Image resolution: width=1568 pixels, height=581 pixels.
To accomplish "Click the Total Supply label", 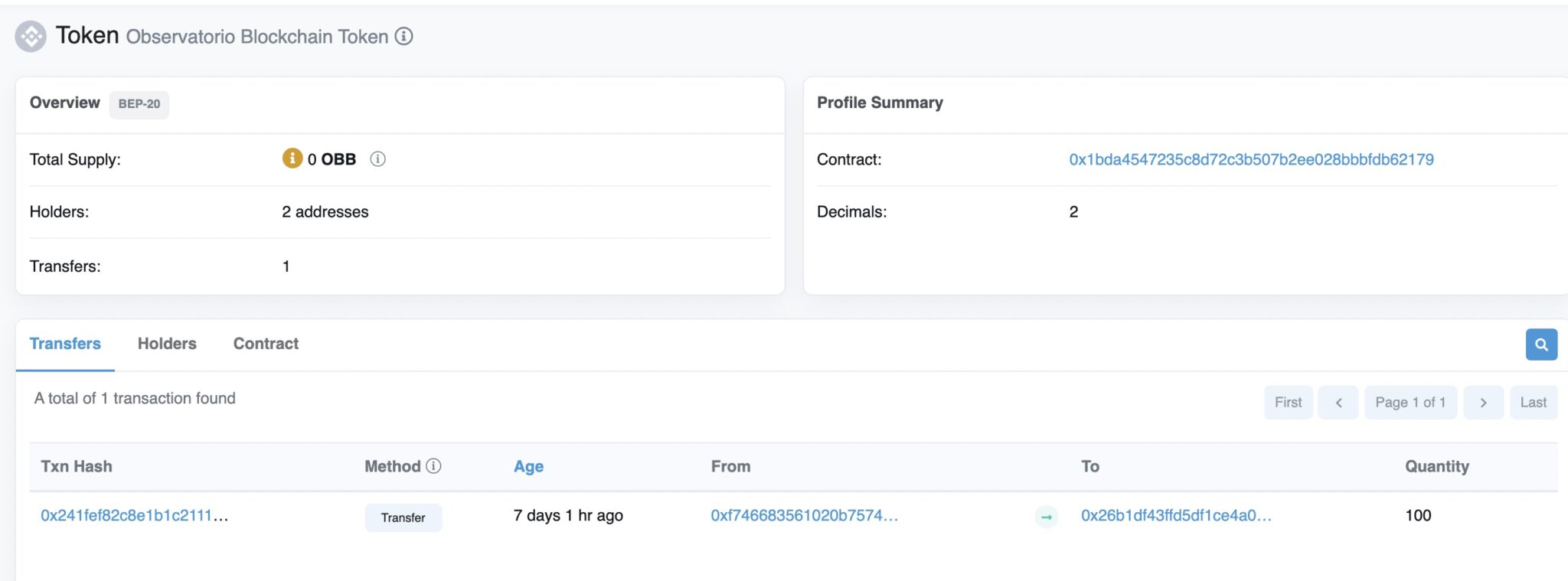I will coord(75,159).
